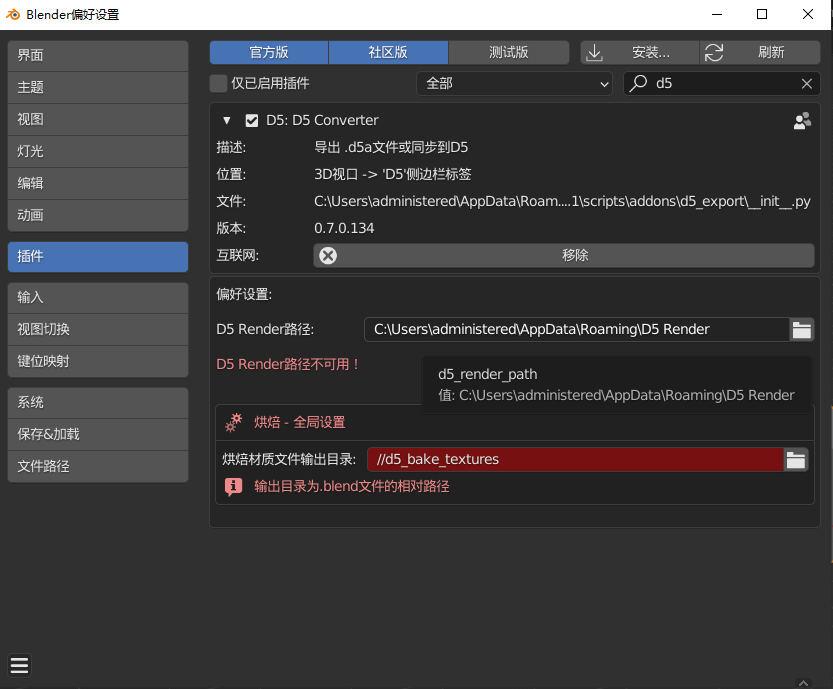Click the Blender logo in title bar
This screenshot has height=689, width=833.
13,14
